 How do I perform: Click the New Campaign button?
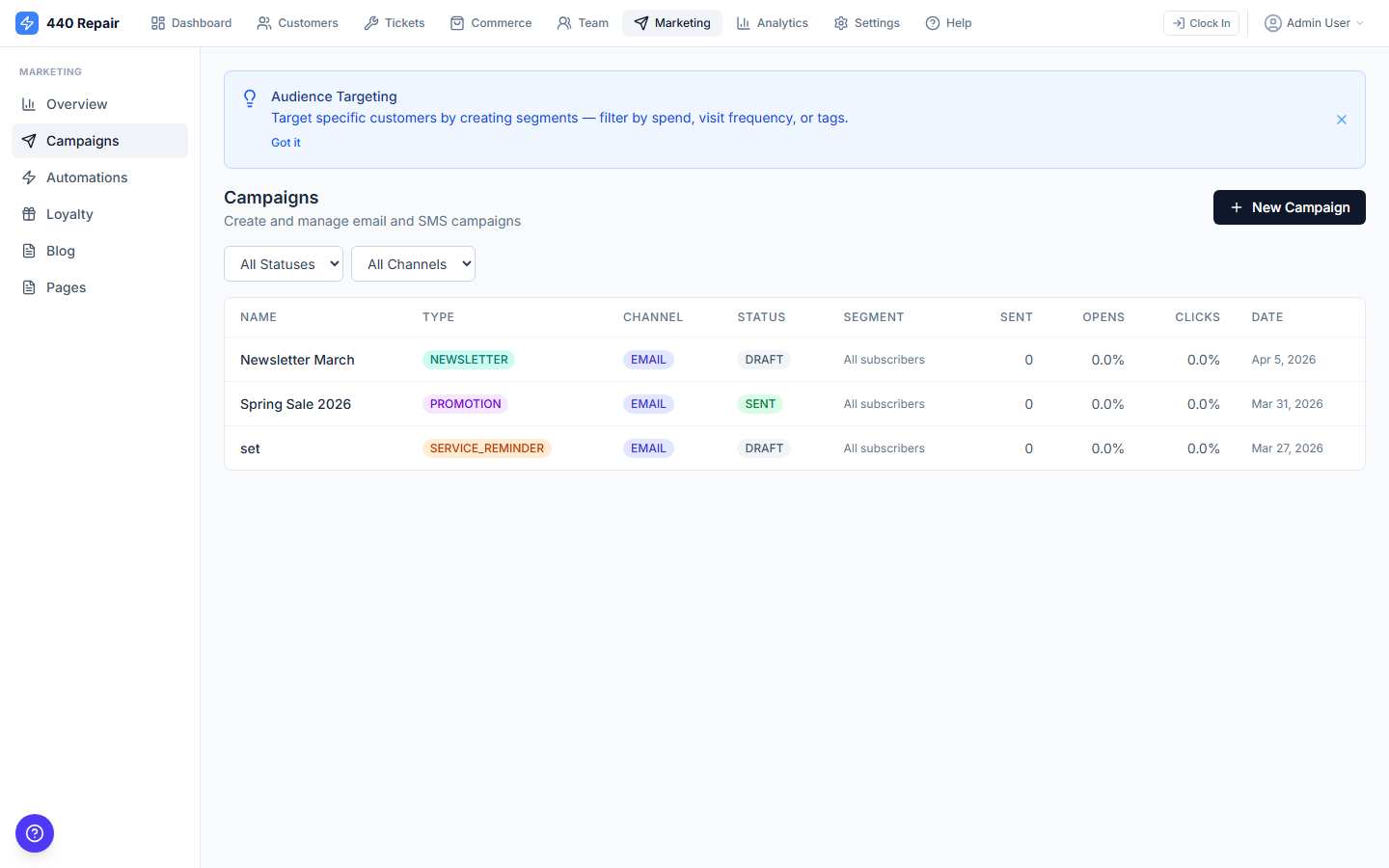[1289, 206]
